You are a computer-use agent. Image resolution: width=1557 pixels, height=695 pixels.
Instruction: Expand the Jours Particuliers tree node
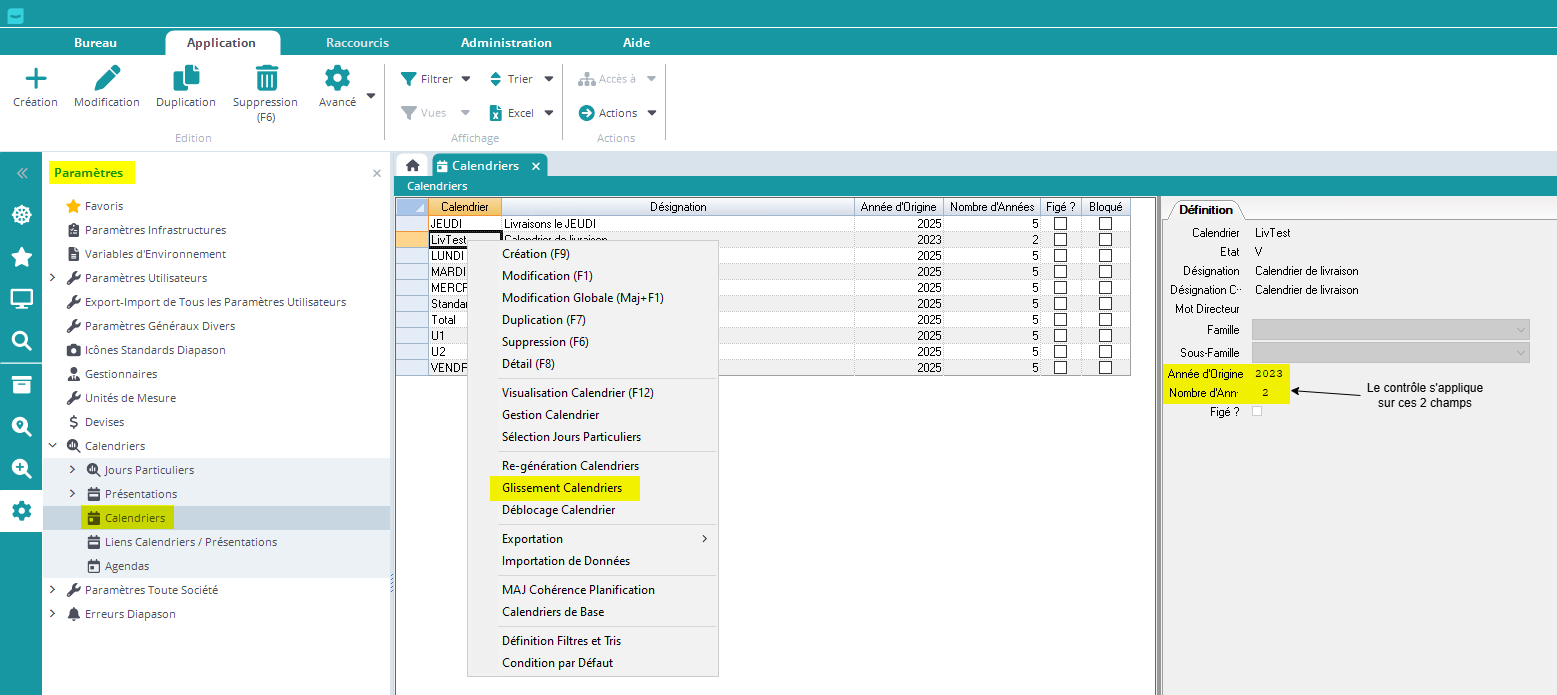click(x=72, y=470)
